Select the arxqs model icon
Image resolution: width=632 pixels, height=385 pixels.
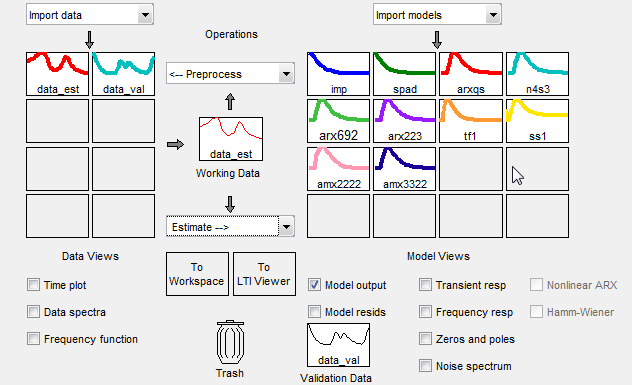471,74
